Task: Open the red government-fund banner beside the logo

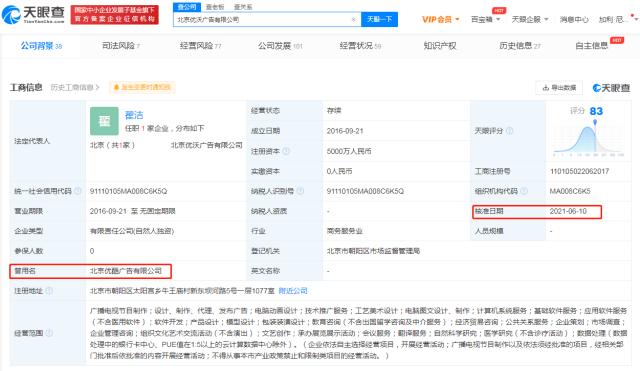Action: point(114,15)
